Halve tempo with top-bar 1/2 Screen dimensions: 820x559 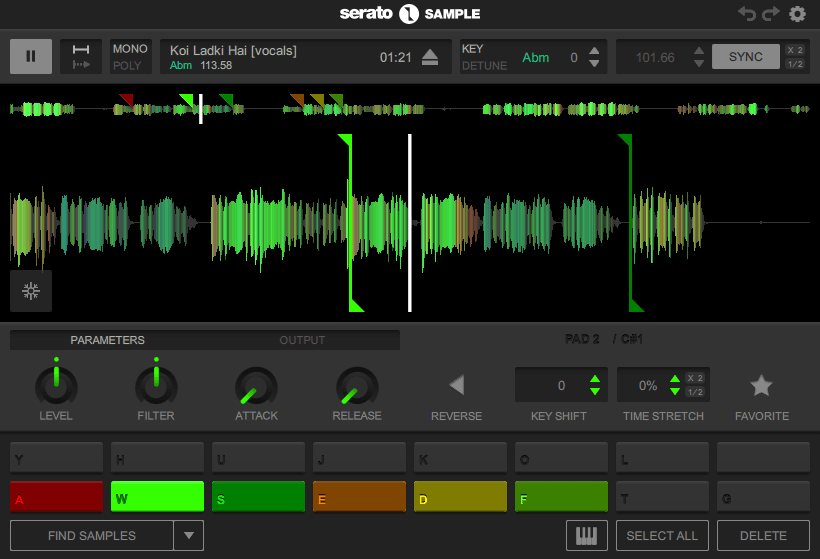click(x=795, y=64)
